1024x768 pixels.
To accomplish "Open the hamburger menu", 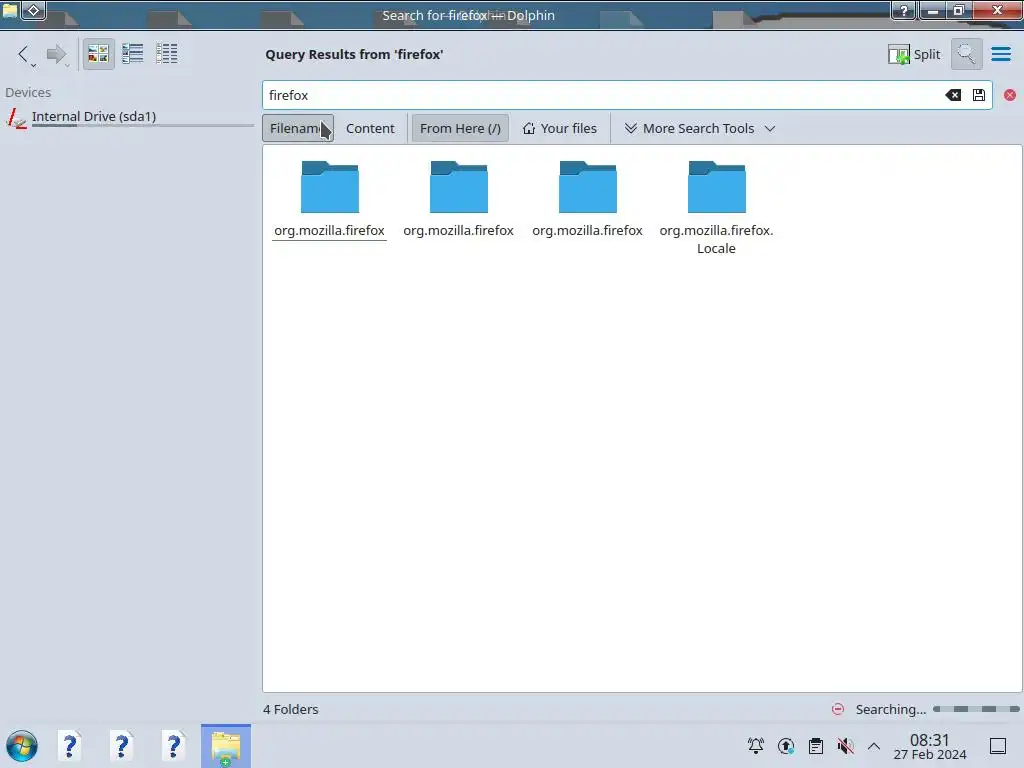I will click(1000, 54).
